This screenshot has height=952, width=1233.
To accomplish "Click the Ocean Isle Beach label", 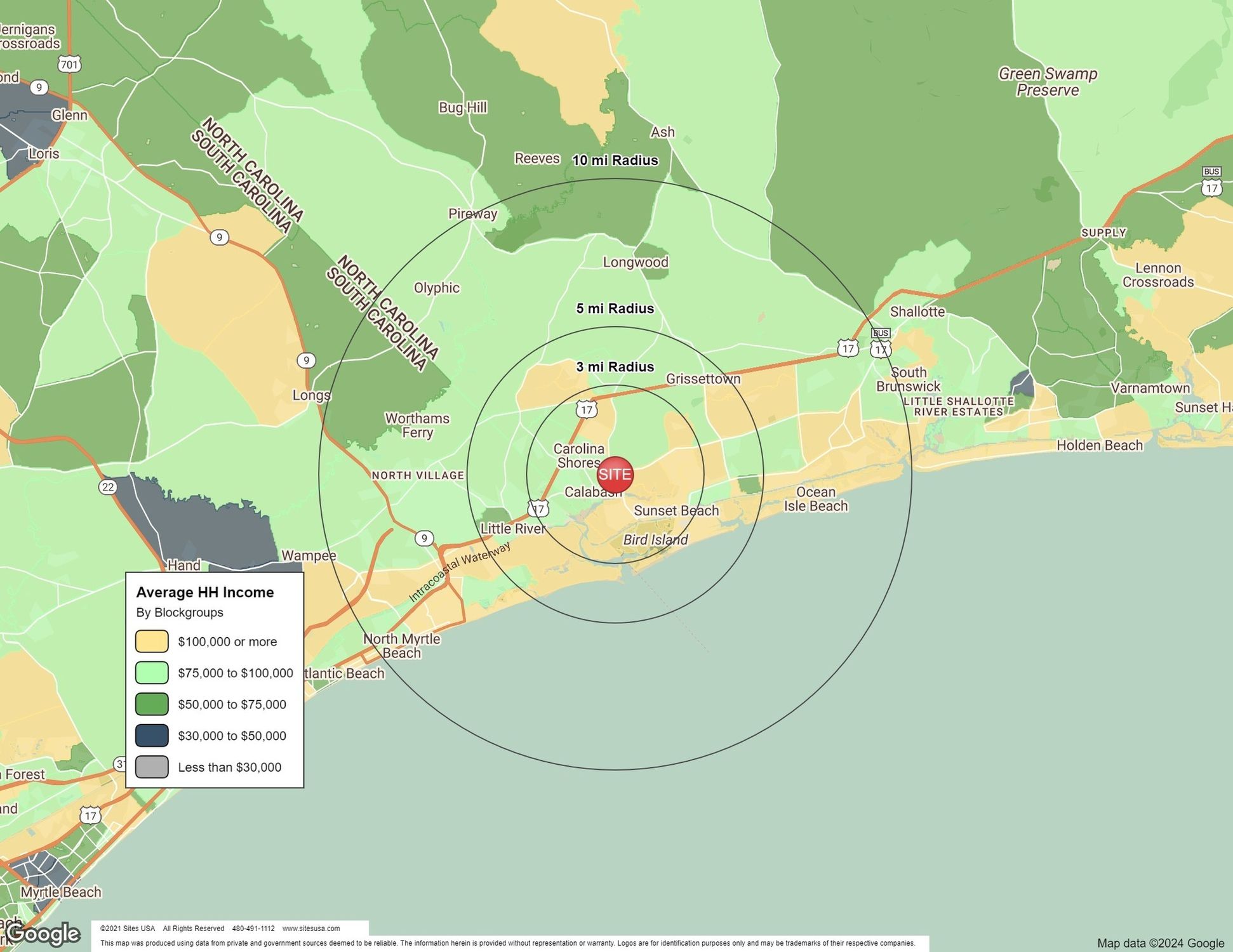I will (x=815, y=499).
